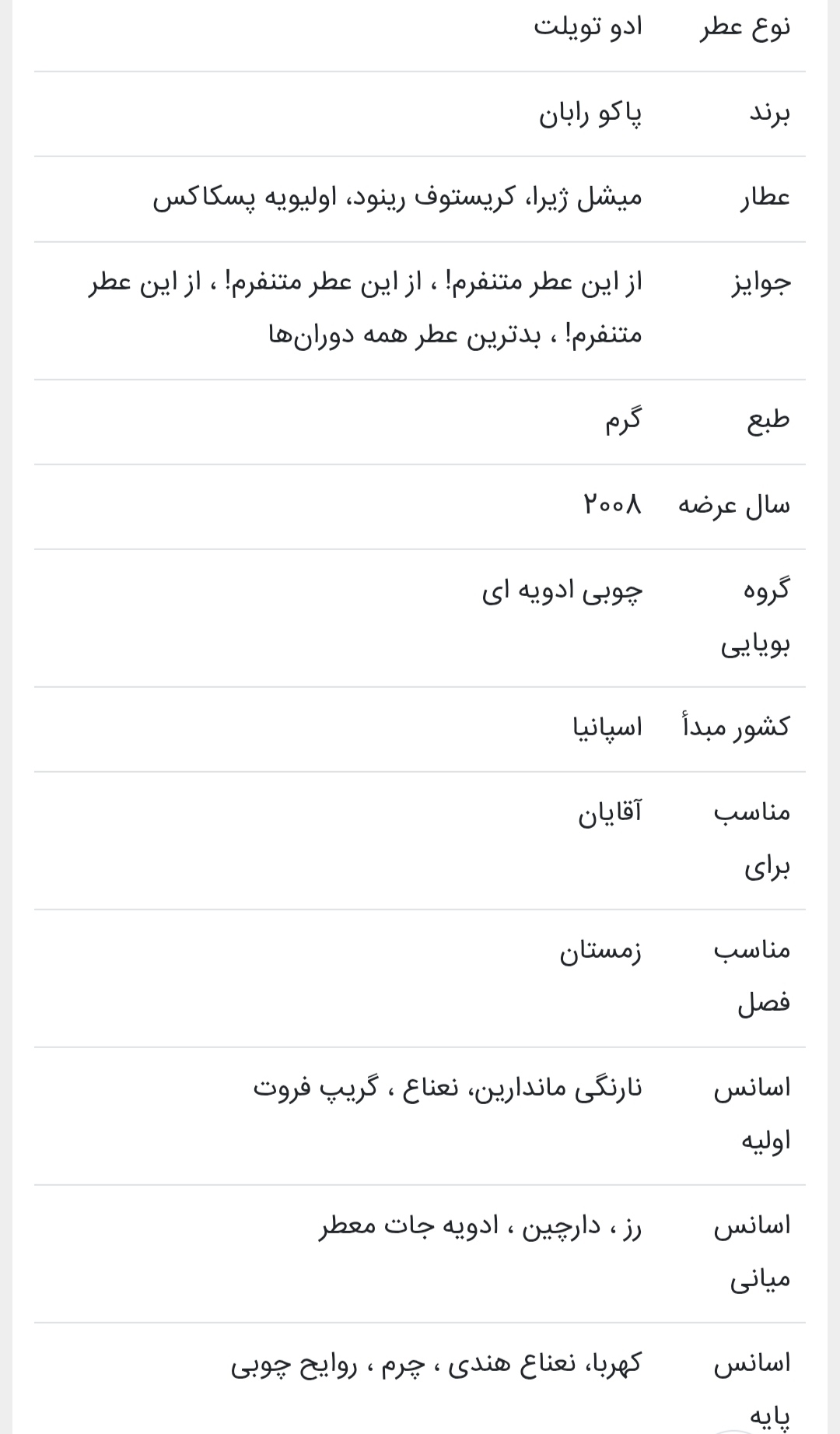The height and width of the screenshot is (1434, 840).
Task: Click the "برند" label
Action: 769,114
